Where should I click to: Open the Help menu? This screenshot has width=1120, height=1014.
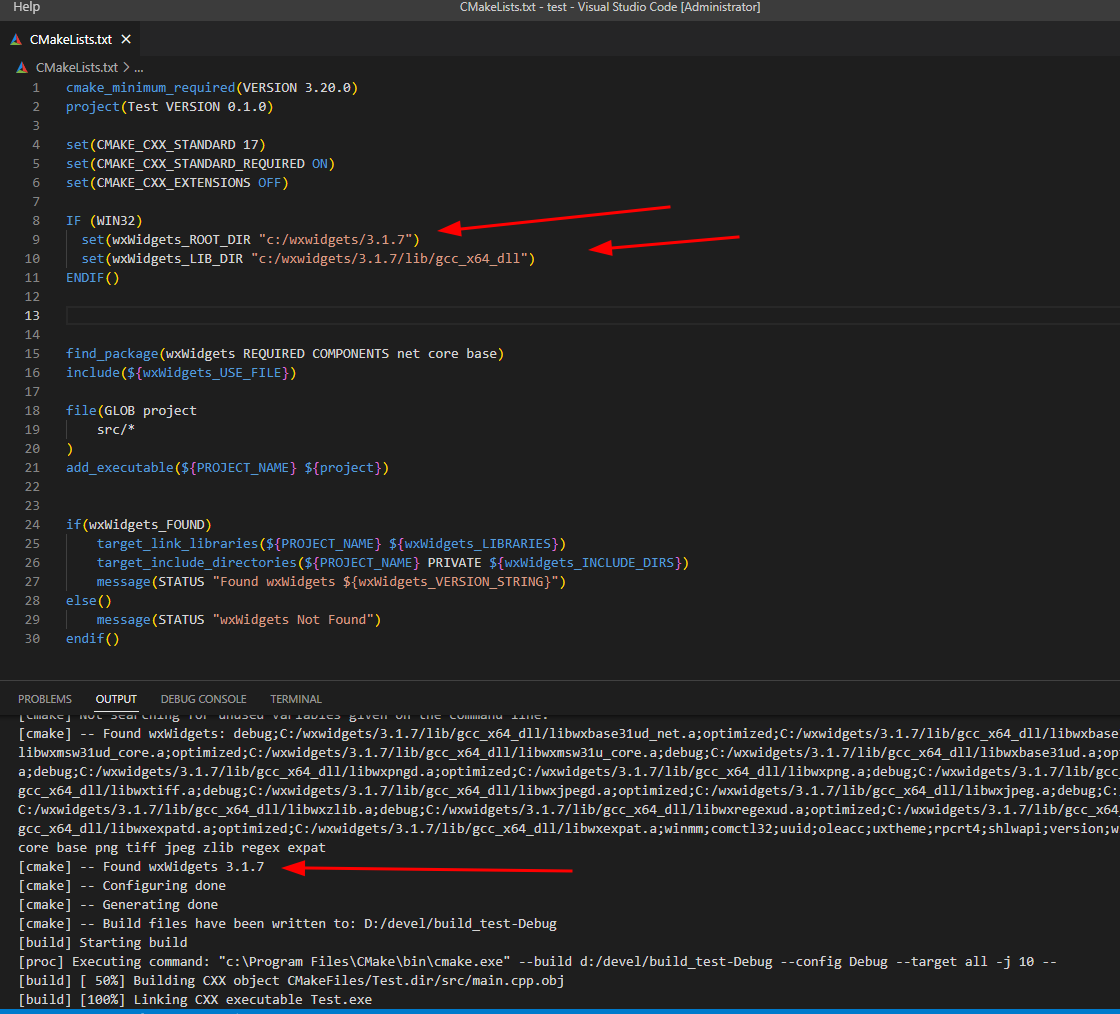(25, 7)
